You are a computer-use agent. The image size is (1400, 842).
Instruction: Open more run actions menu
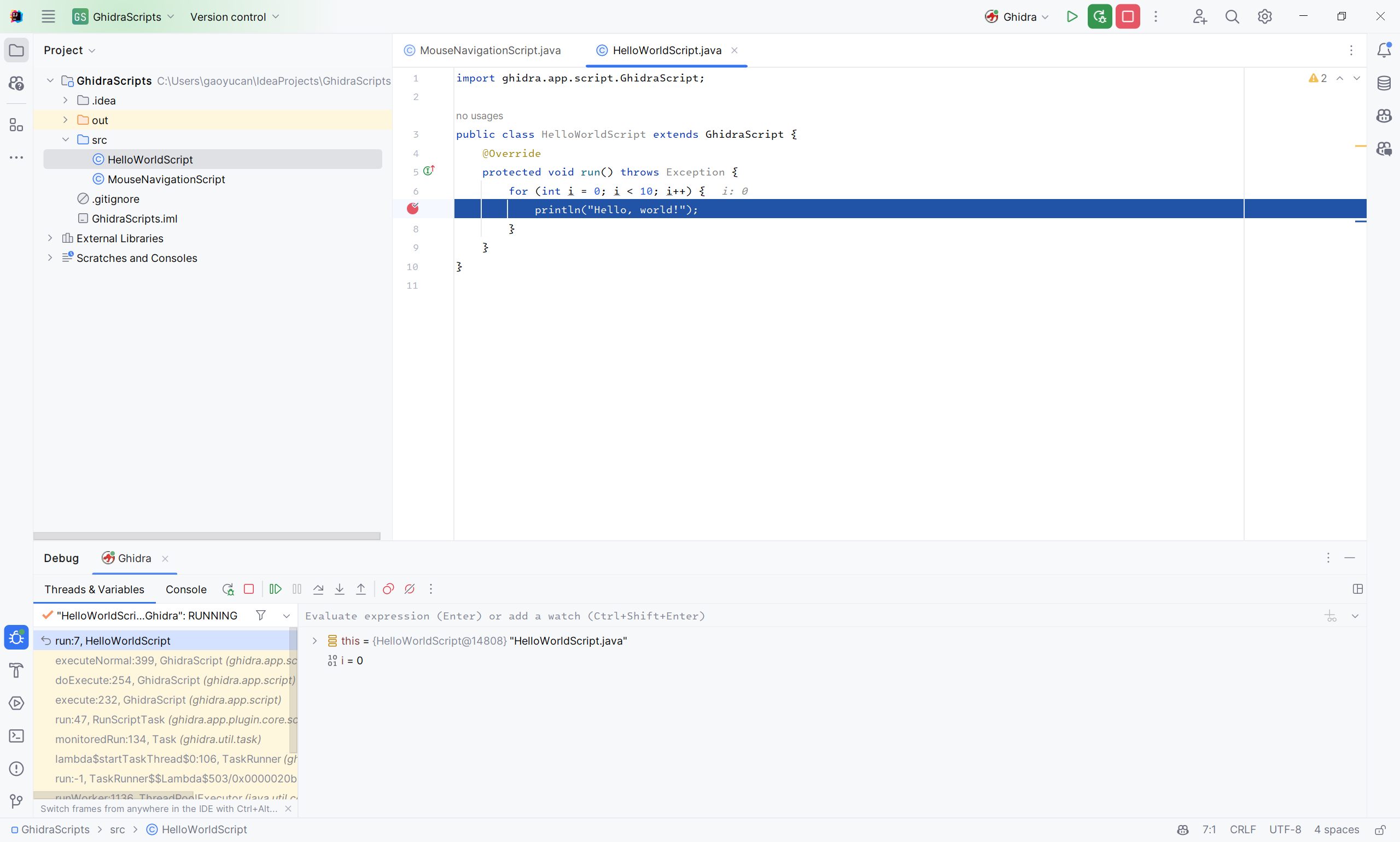[x=1156, y=16]
